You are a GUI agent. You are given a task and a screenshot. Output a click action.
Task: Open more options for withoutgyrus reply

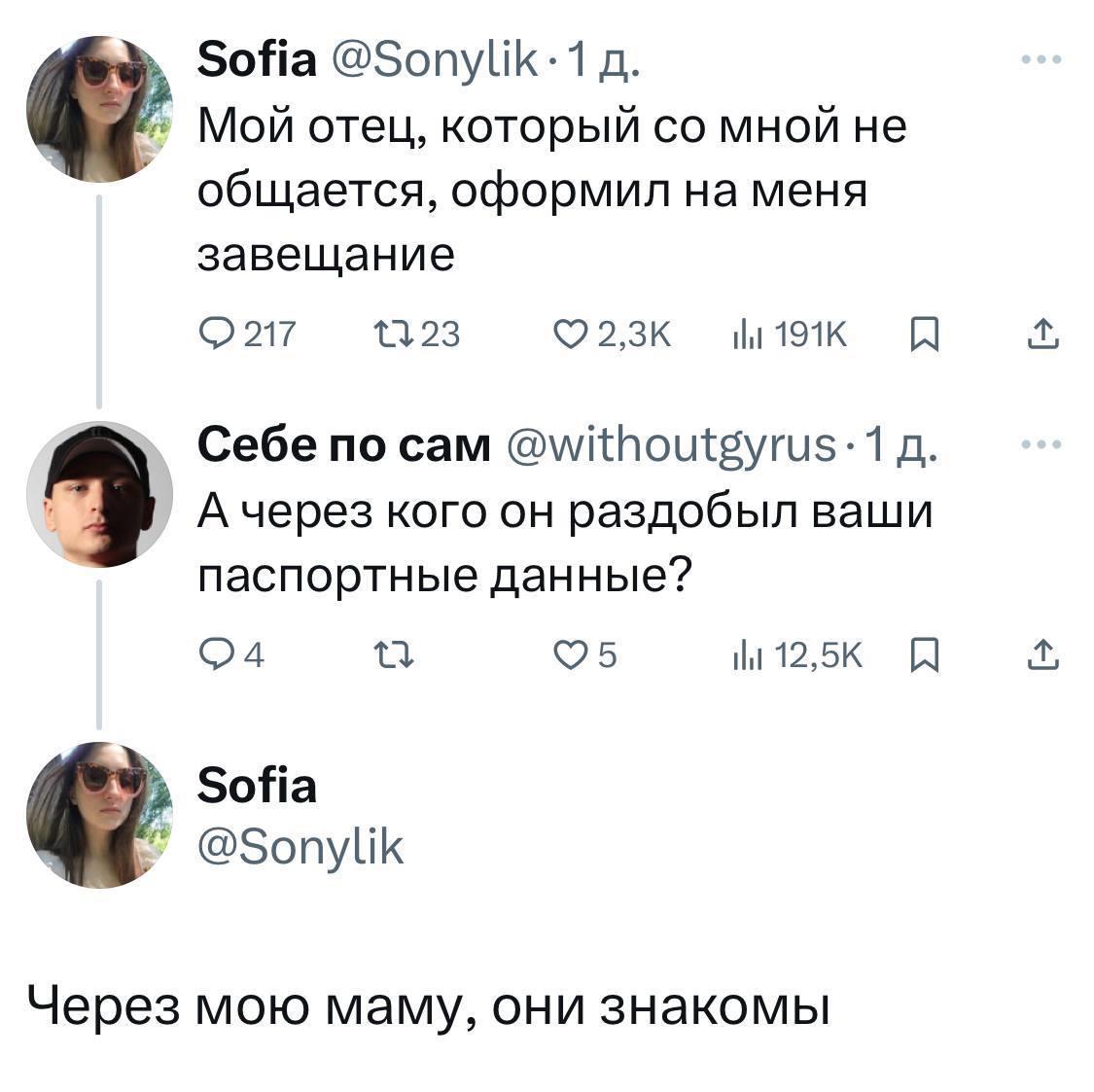tap(1041, 445)
